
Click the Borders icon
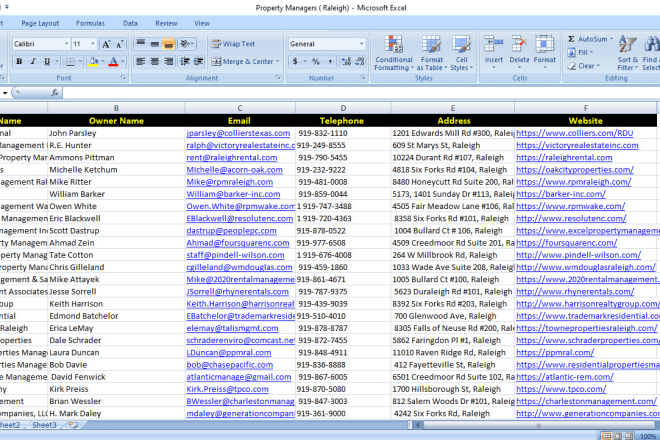coord(70,62)
